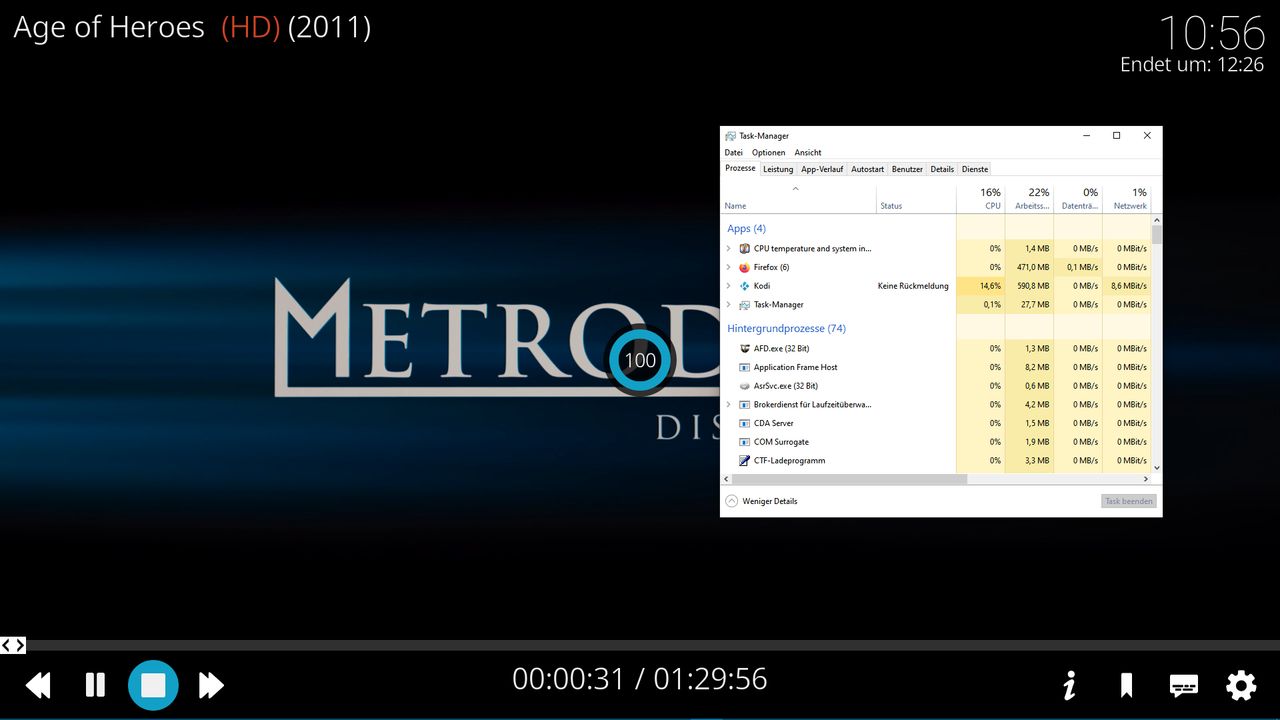The width and height of the screenshot is (1280, 720).
Task: Click the AsrSvc.exe process icon
Action: [x=744, y=386]
